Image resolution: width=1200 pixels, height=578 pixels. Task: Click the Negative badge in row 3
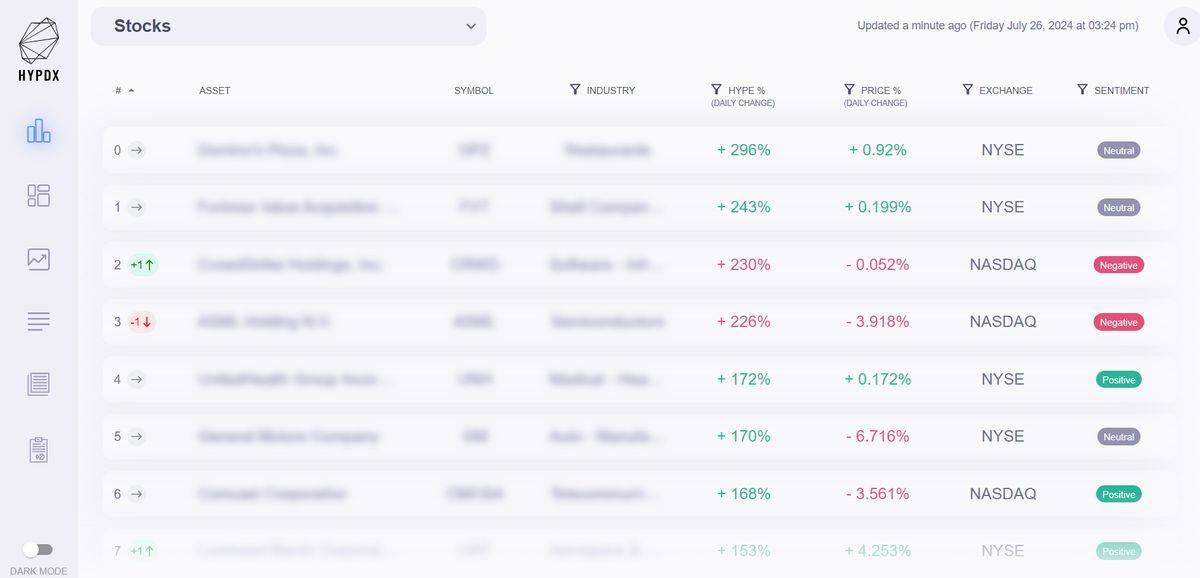pos(1119,322)
